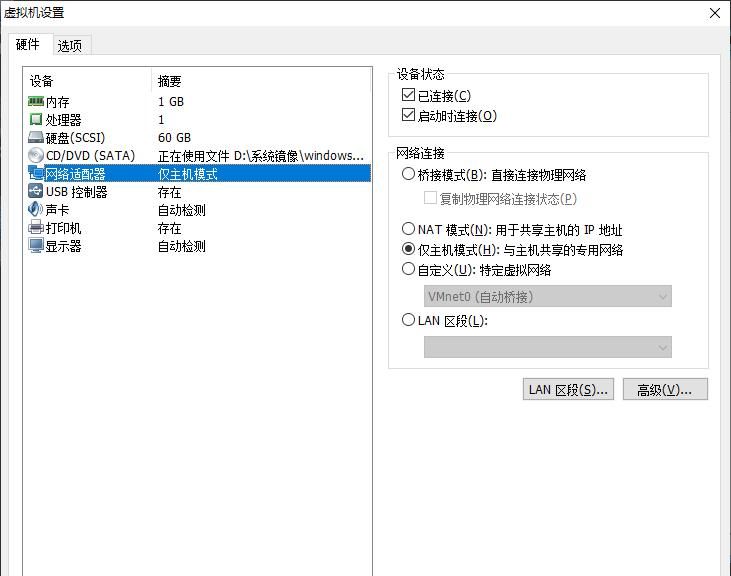Check 复制物理网络连接状态(P) box
731x576 pixels.
[430, 198]
